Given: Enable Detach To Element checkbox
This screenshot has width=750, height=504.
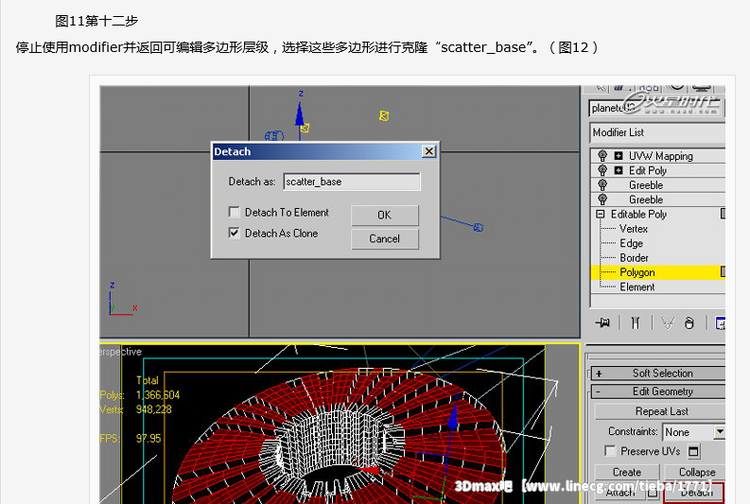Looking at the screenshot, I should (x=234, y=211).
